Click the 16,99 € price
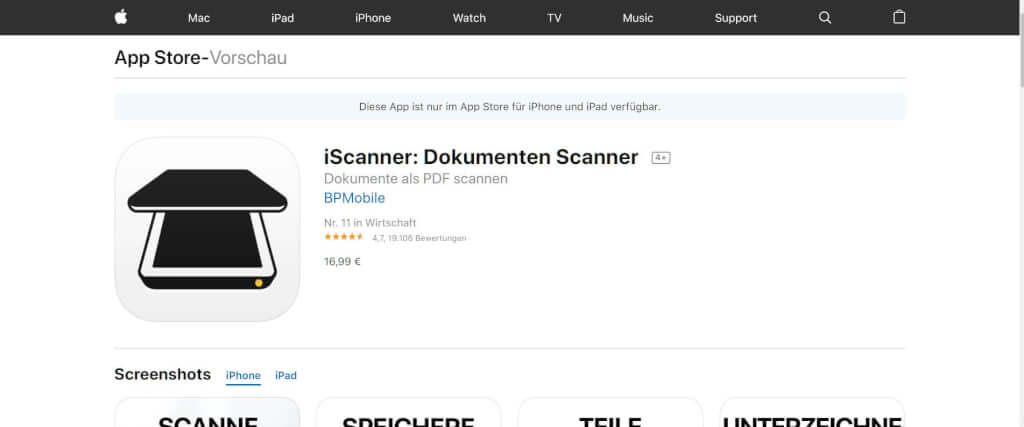 tap(342, 262)
